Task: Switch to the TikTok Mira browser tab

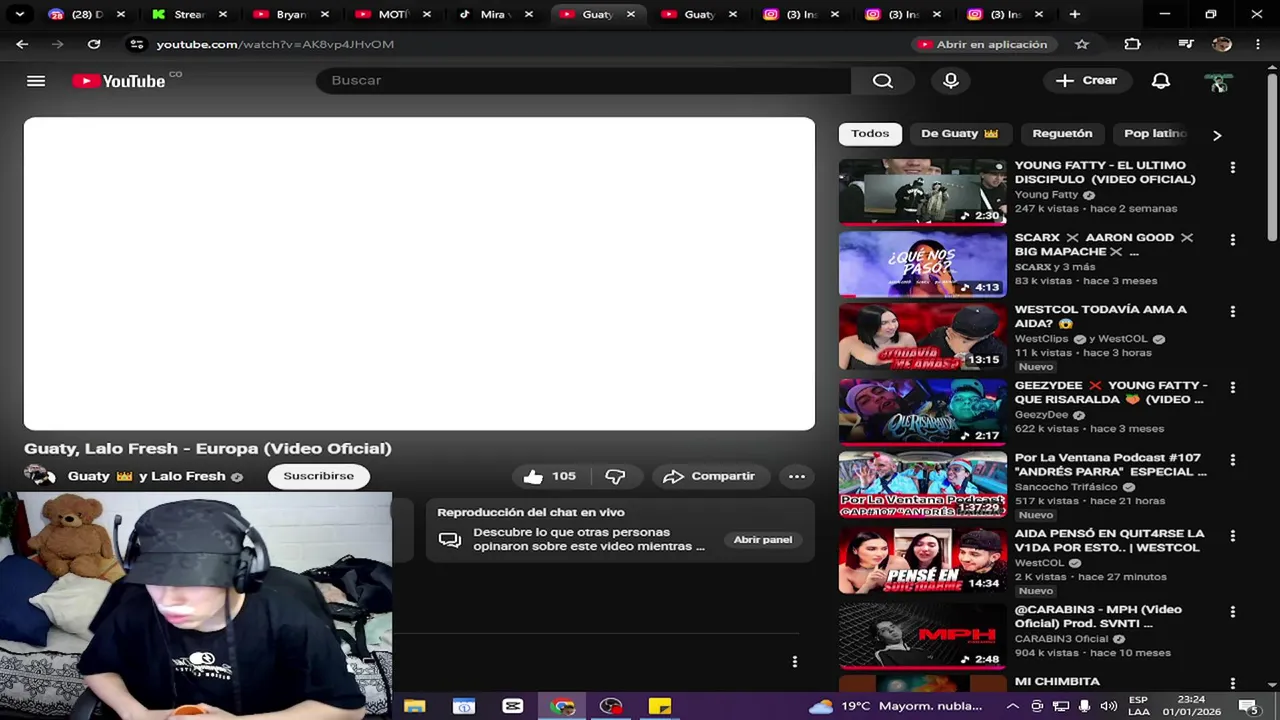Action: click(493, 14)
